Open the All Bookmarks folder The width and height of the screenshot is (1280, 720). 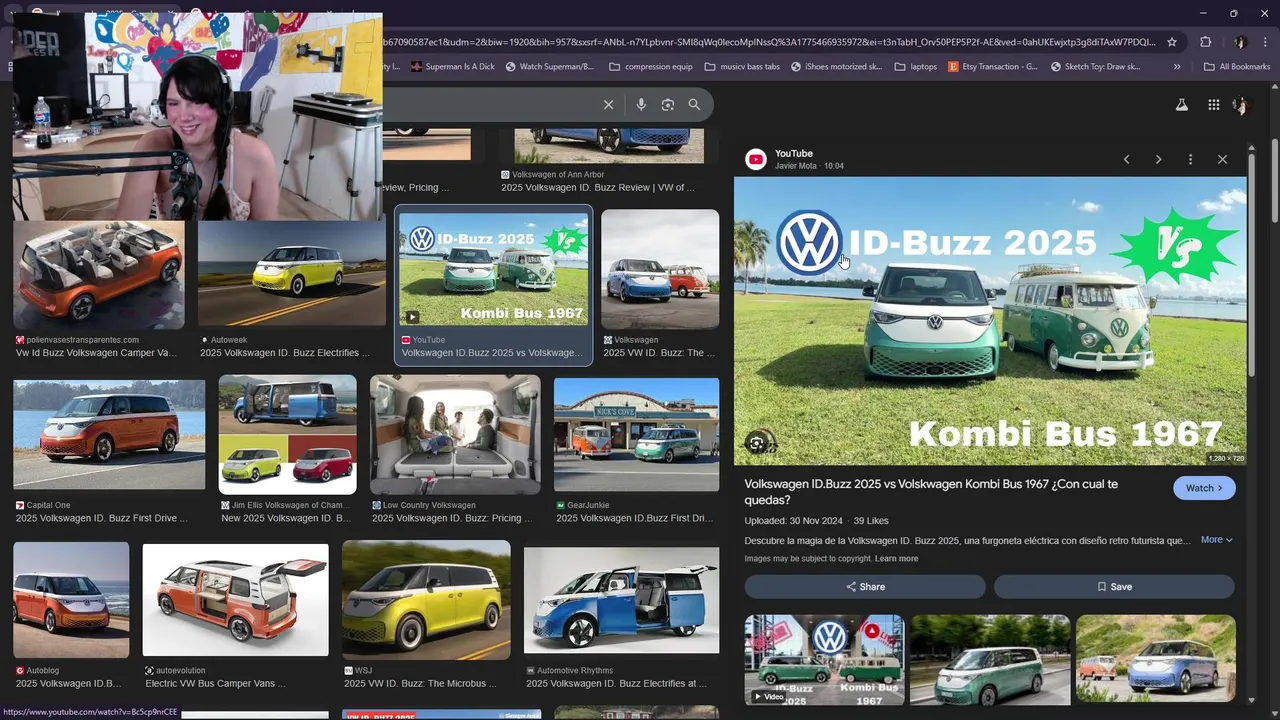pos(1237,67)
